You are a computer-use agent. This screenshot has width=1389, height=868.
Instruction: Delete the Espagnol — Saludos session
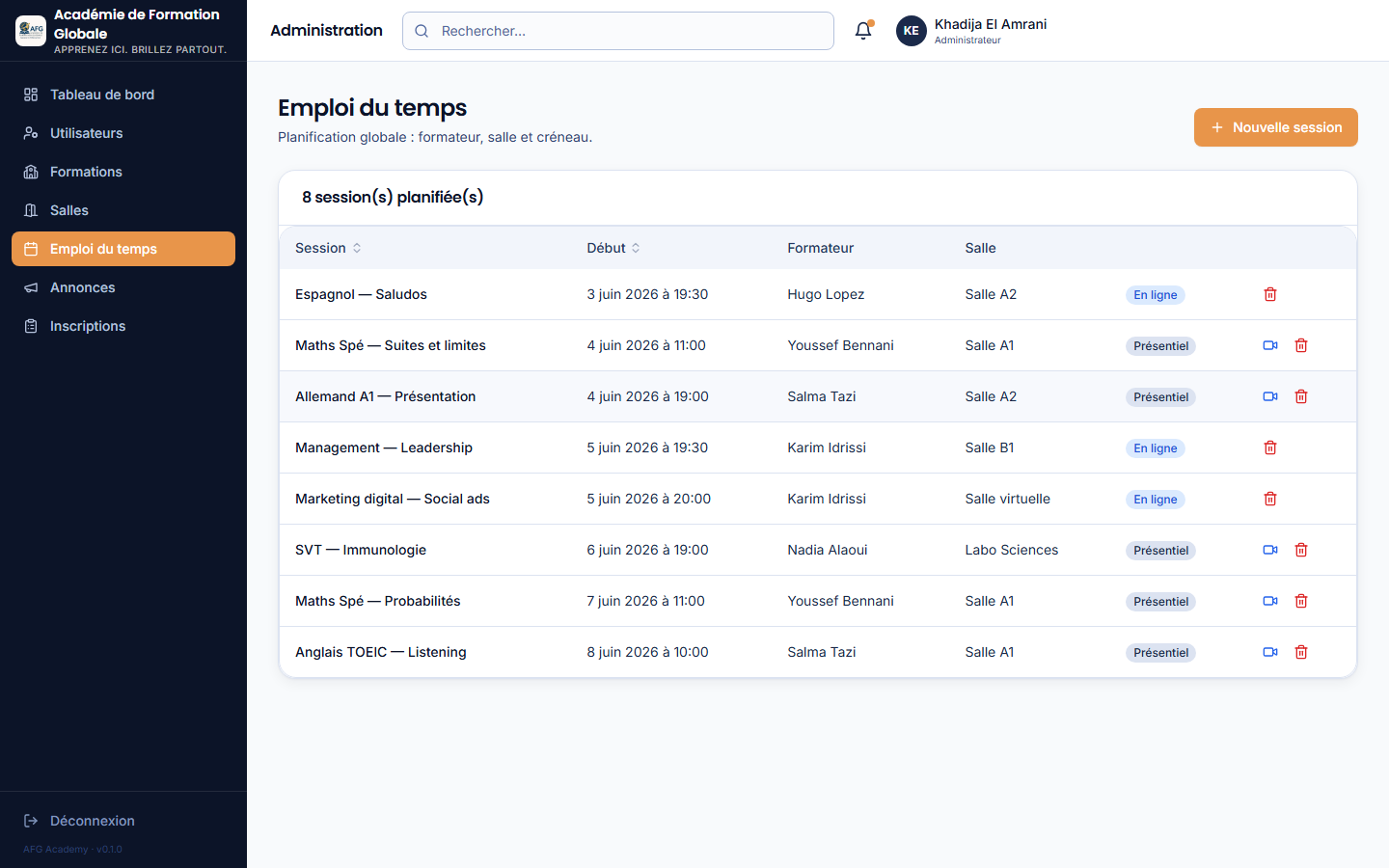pos(1270,294)
